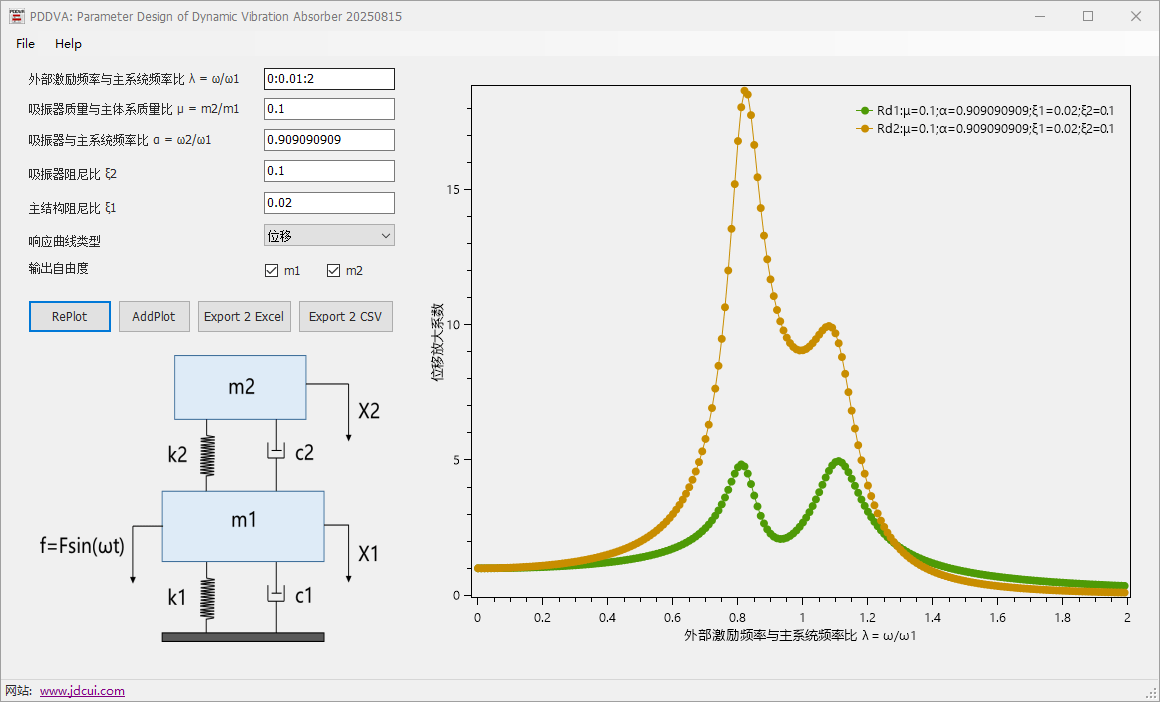Click the Rd2 orange legend marker

(862, 129)
